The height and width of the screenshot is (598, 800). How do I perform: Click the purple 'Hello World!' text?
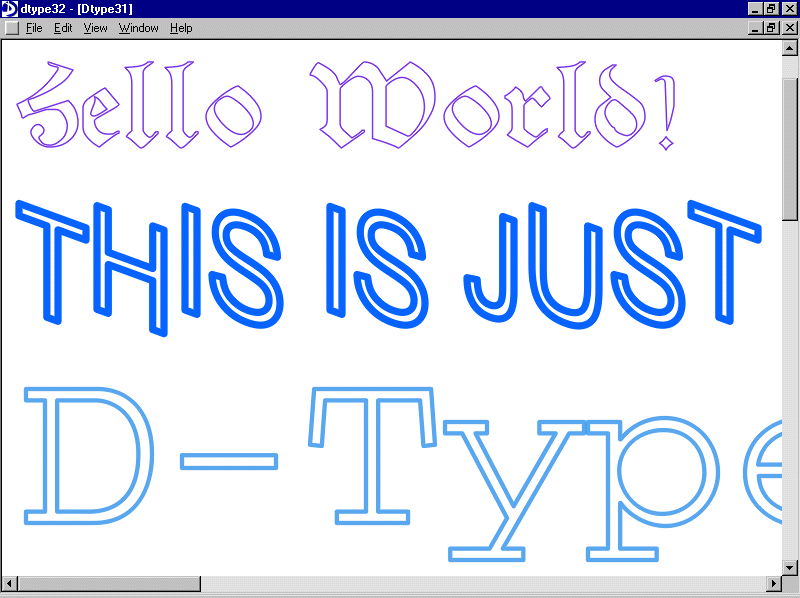[x=347, y=105]
